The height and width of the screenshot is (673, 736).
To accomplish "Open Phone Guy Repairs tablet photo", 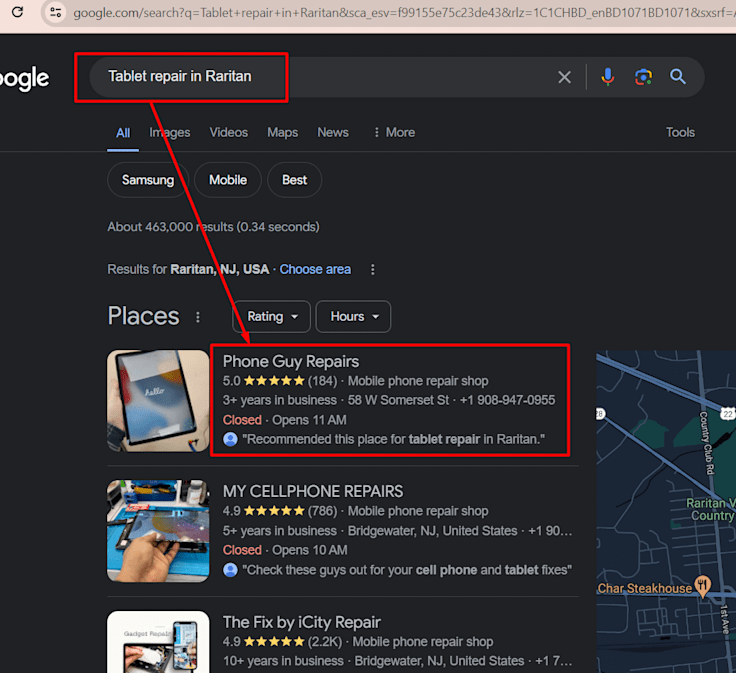I will tap(158, 401).
